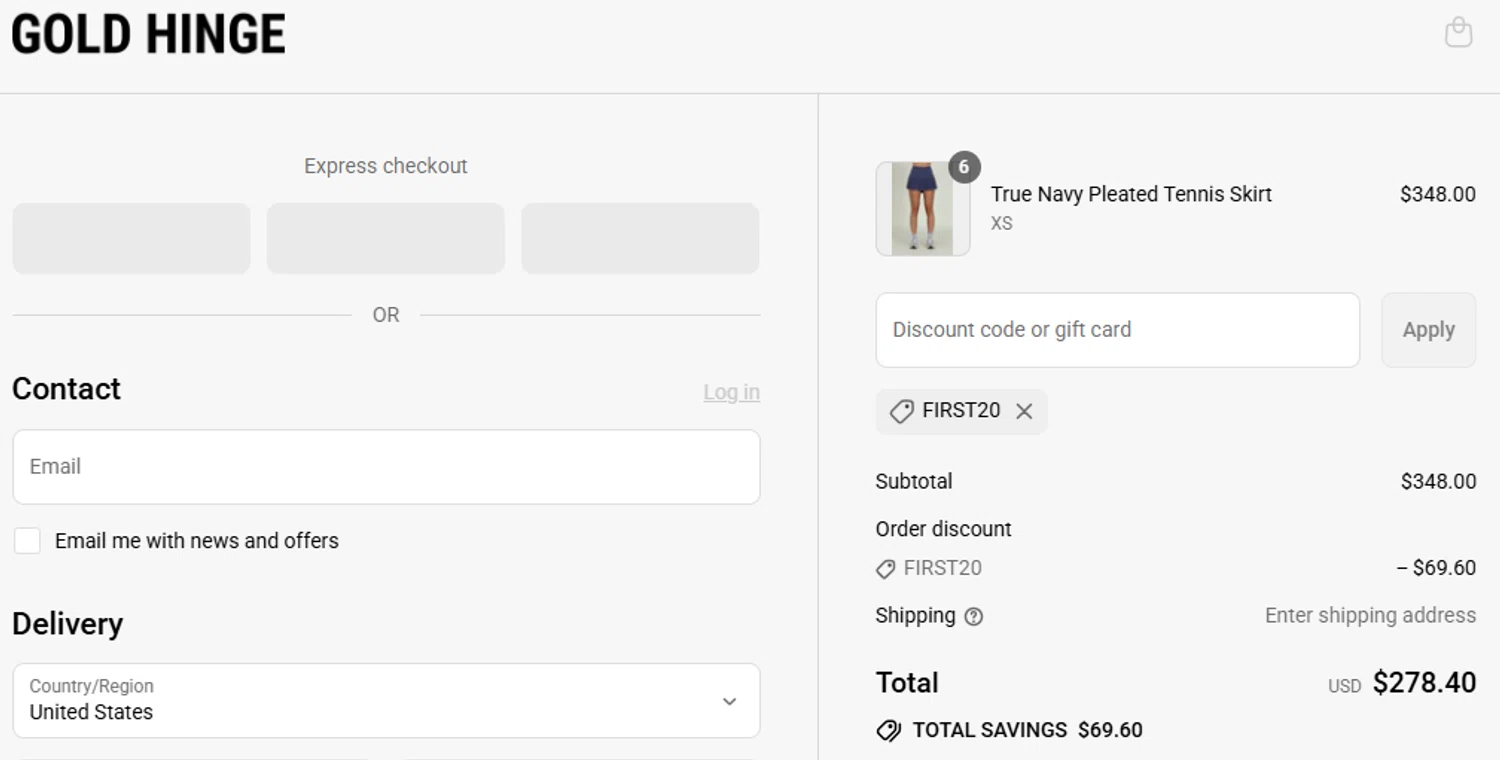This screenshot has height=760, width=1500.
Task: Select the first express checkout button
Action: (131, 238)
